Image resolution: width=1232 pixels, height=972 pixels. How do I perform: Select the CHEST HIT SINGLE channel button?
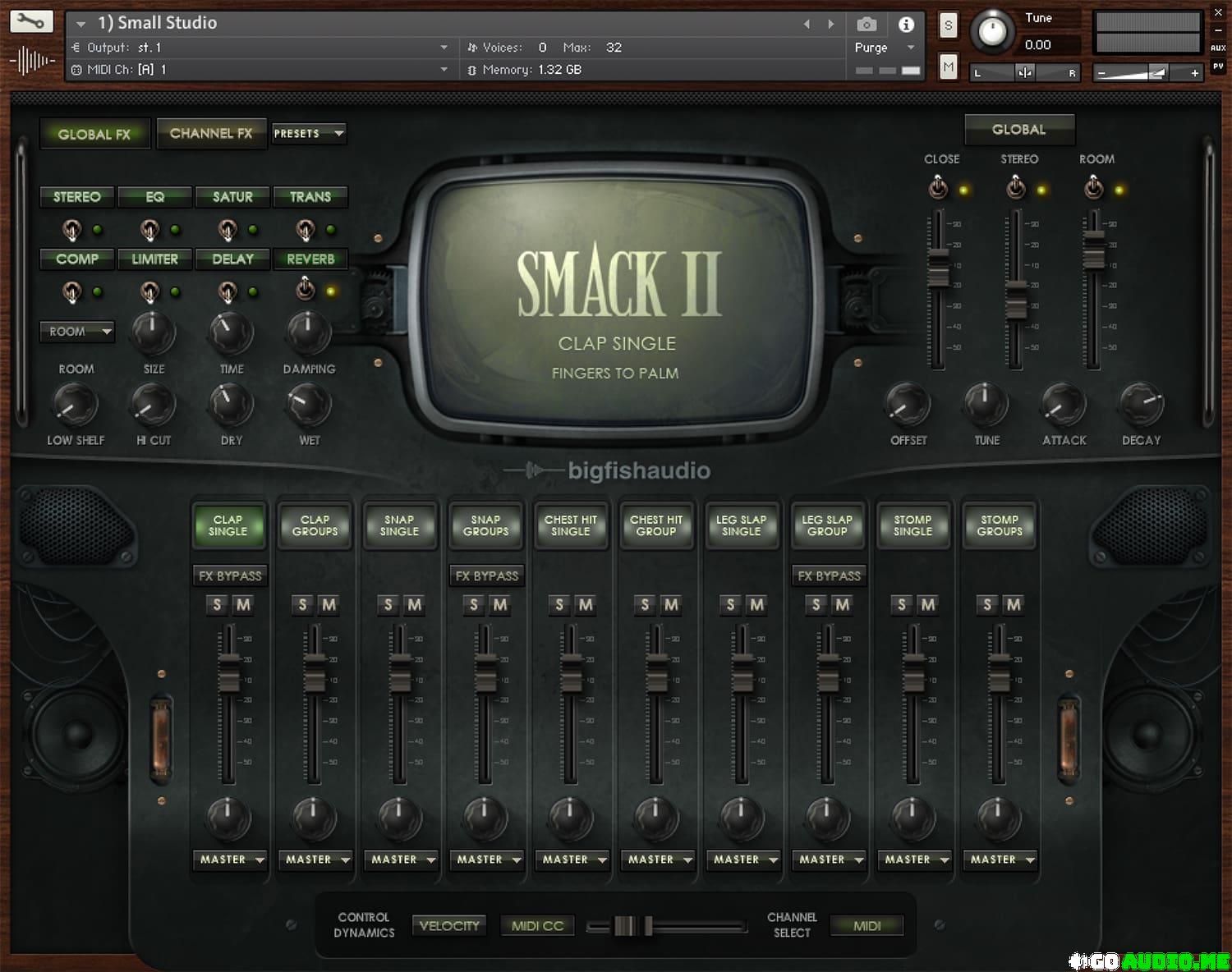tap(571, 525)
